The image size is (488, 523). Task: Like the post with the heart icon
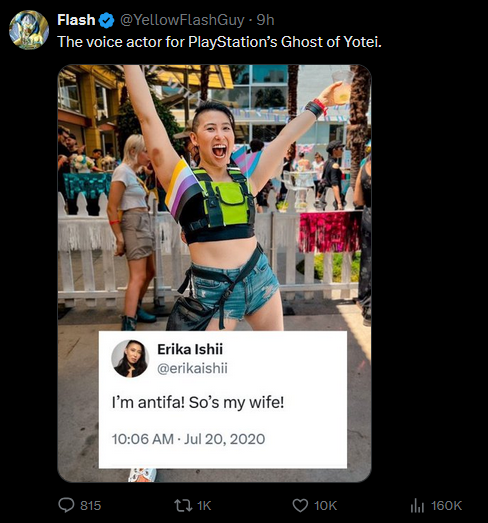pyautogui.click(x=300, y=505)
